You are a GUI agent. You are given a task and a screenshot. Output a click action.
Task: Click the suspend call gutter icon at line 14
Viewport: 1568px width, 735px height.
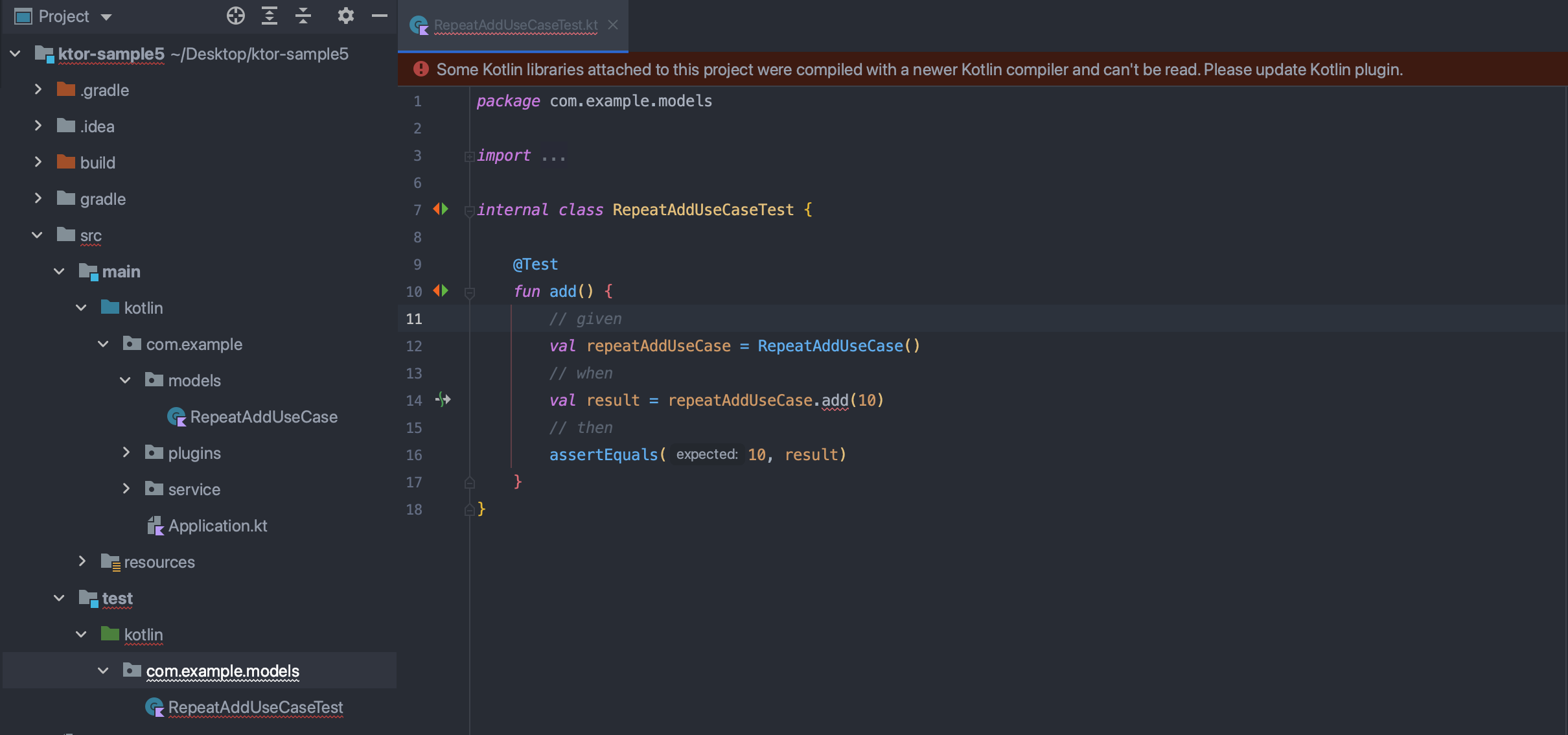coord(443,399)
